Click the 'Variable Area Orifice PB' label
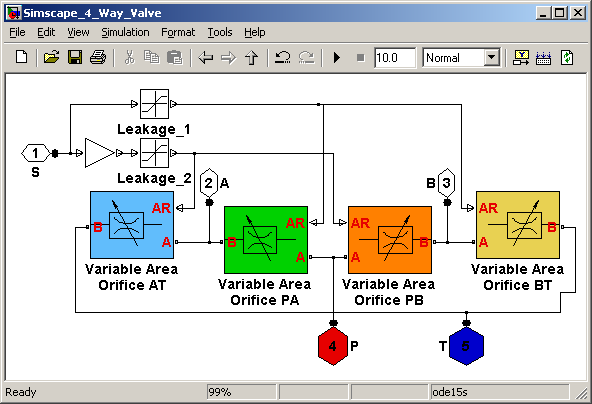The width and height of the screenshot is (592, 404). click(388, 292)
